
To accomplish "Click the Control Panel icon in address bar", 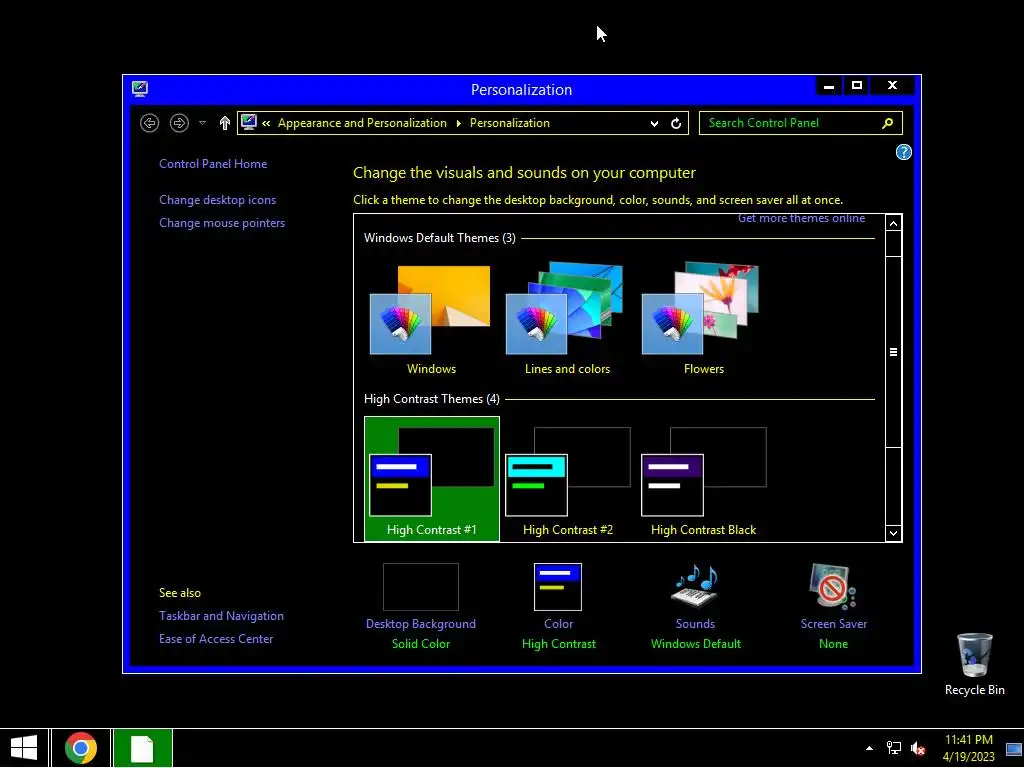I will 248,122.
